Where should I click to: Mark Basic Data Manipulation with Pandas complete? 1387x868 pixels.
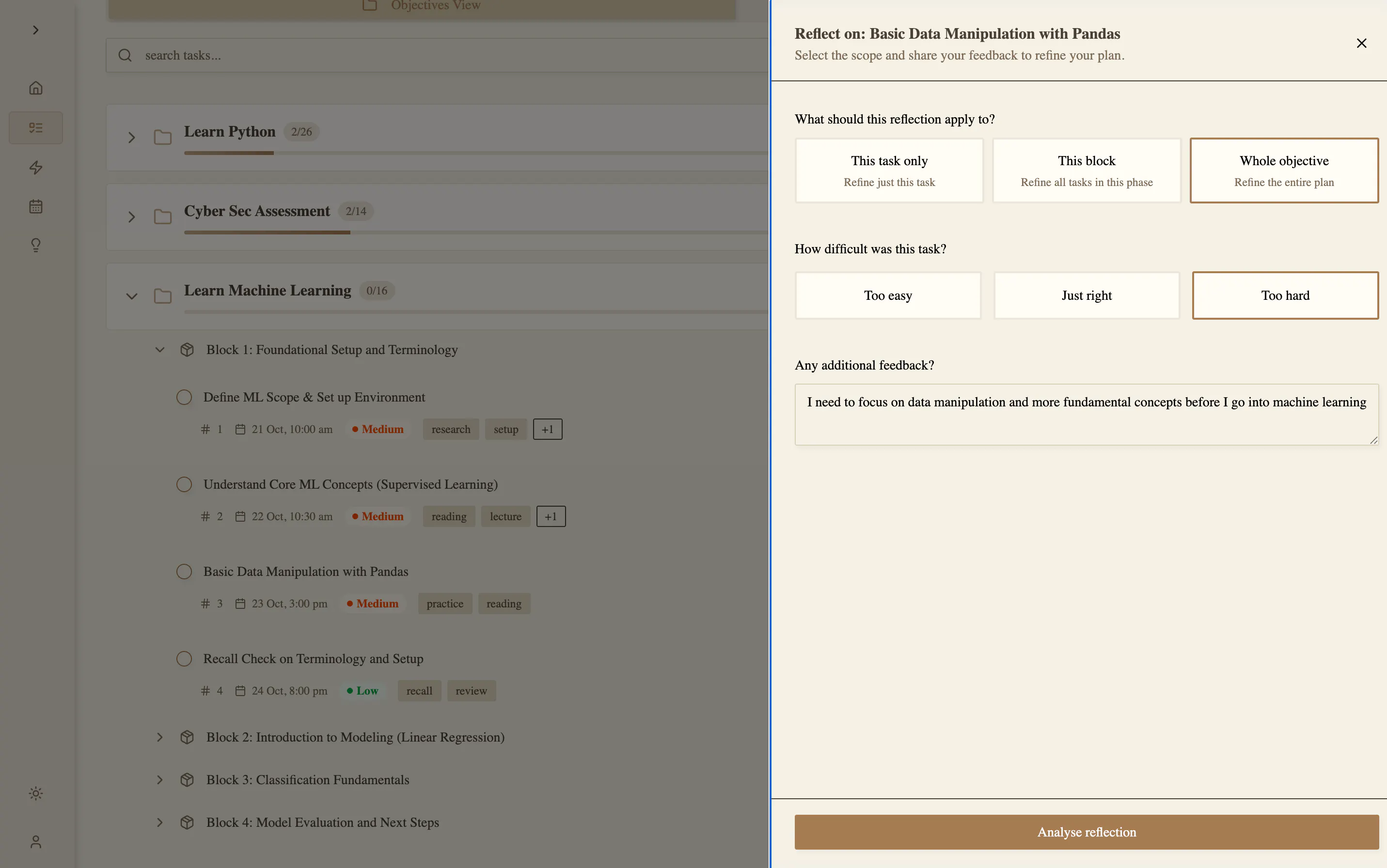(x=184, y=572)
